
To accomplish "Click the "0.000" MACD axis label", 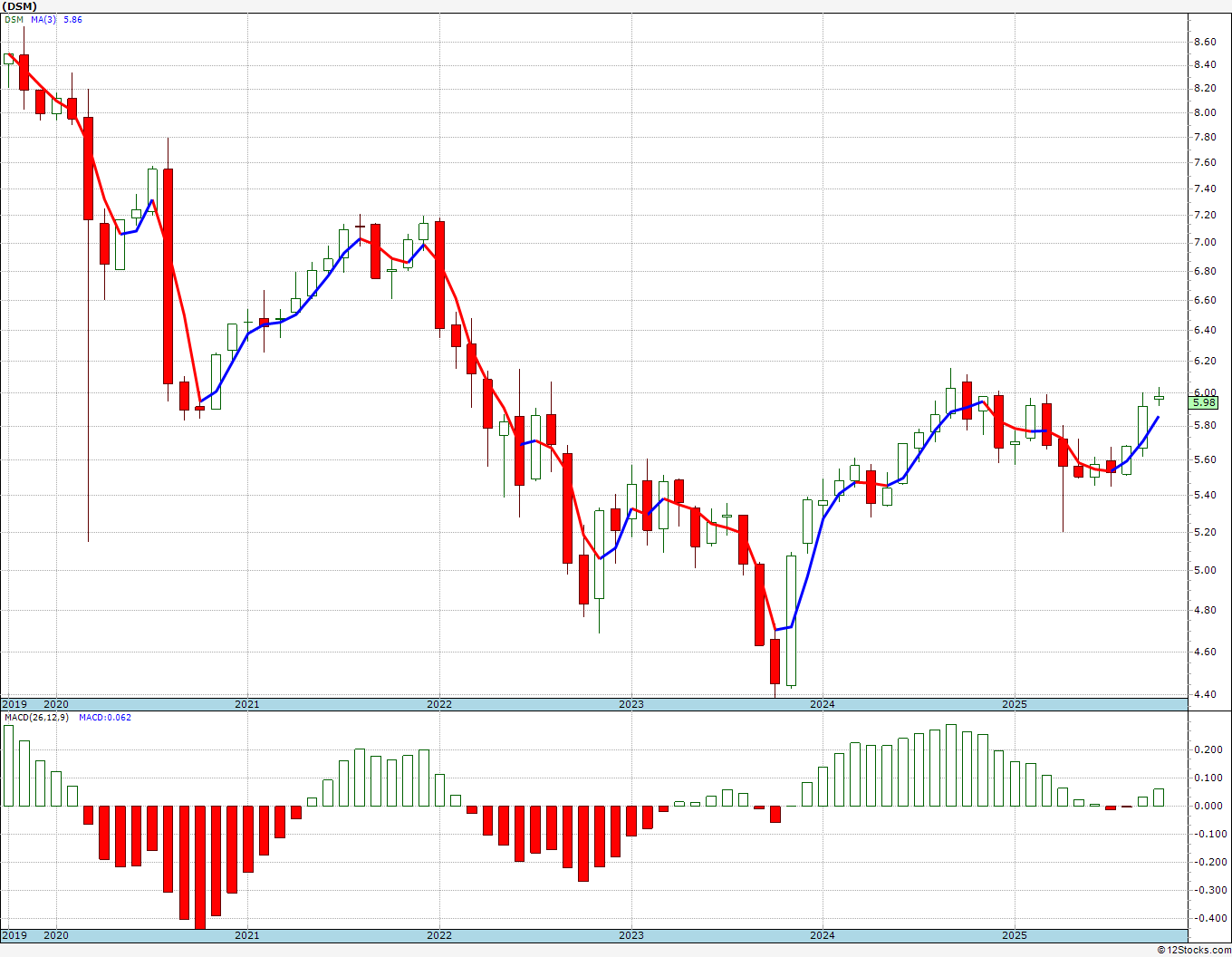I will pyautogui.click(x=1208, y=806).
